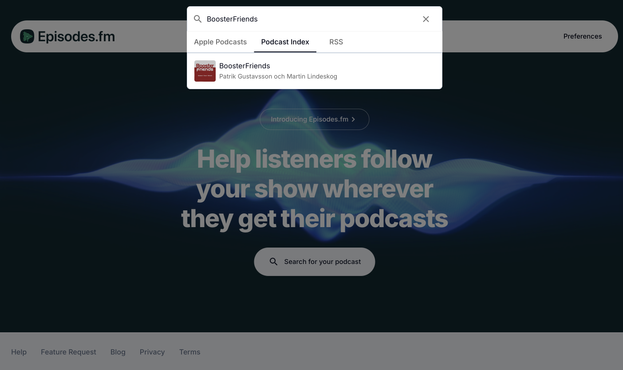Viewport: 623px width, 370px height.
Task: Click the chevron on Introducing Episodes.fm pill
Action: 353,119
